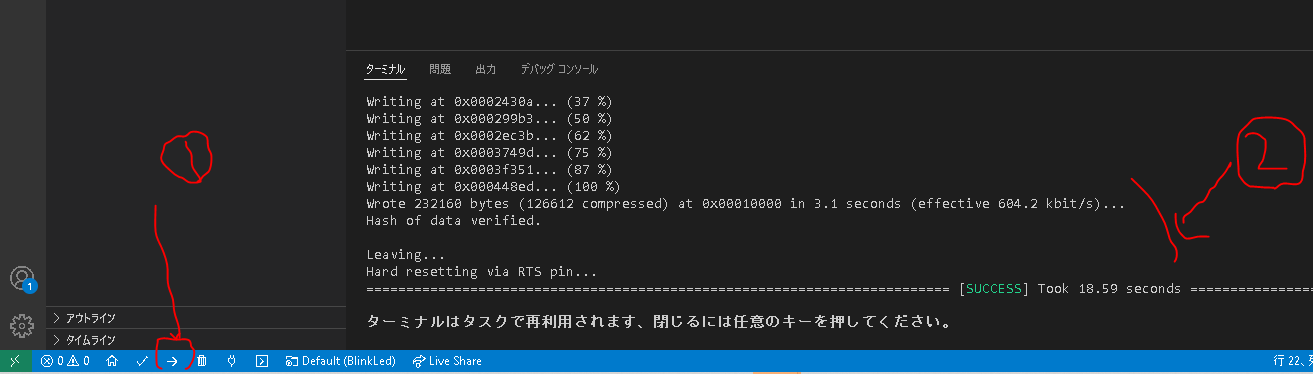Open the remote window indicator in status bar

pos(15,361)
